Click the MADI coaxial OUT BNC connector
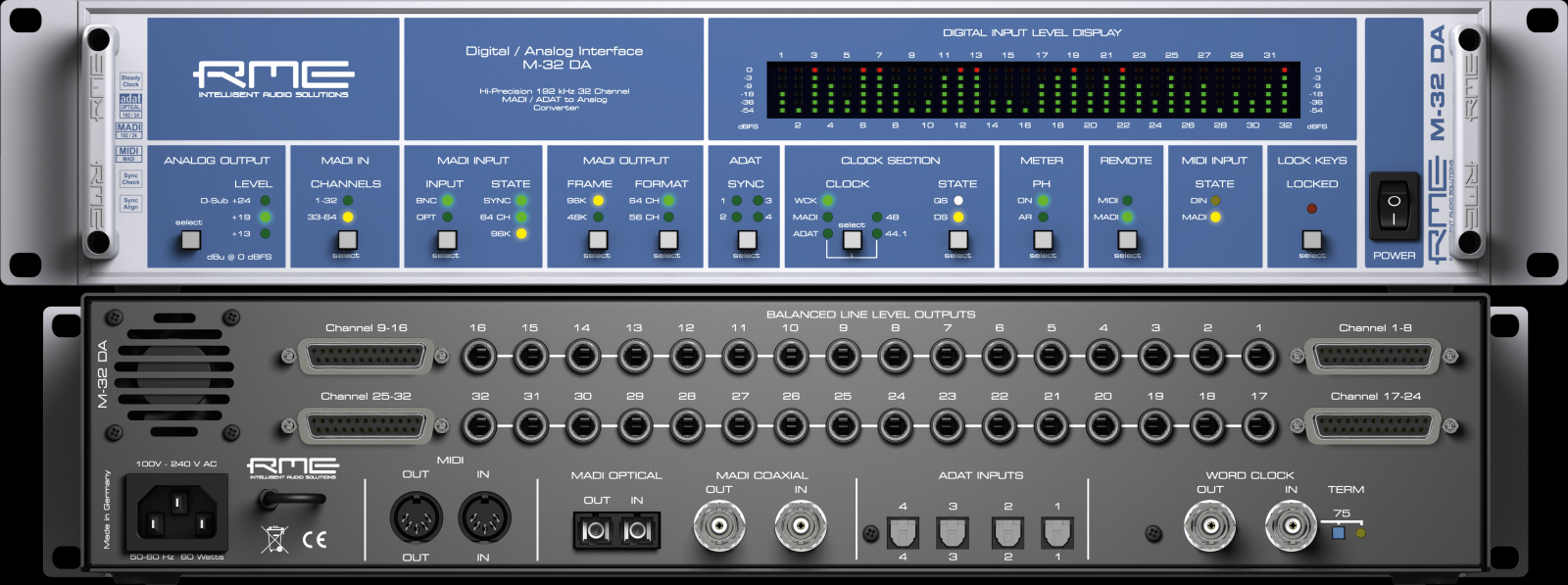 click(719, 526)
